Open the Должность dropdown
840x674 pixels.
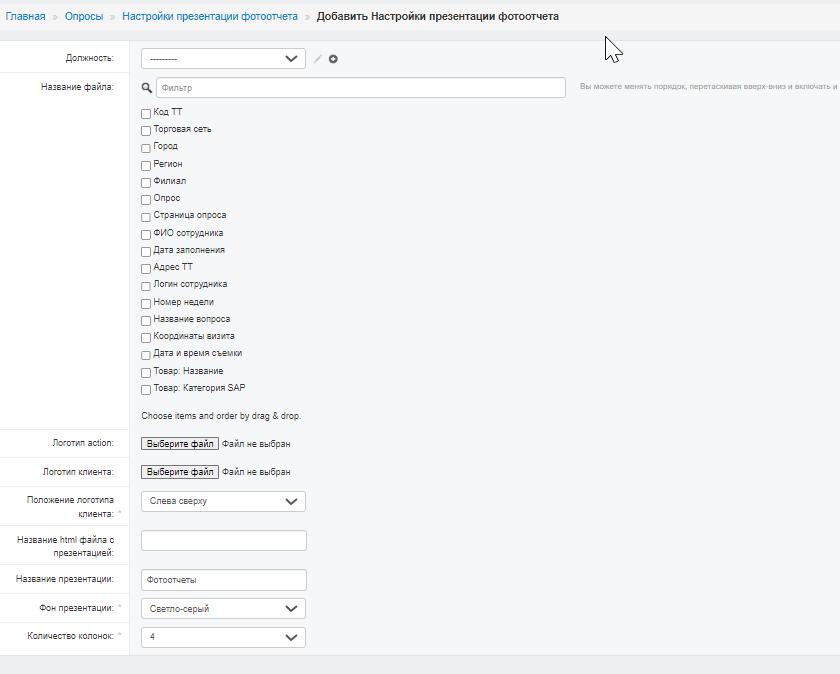[223, 59]
